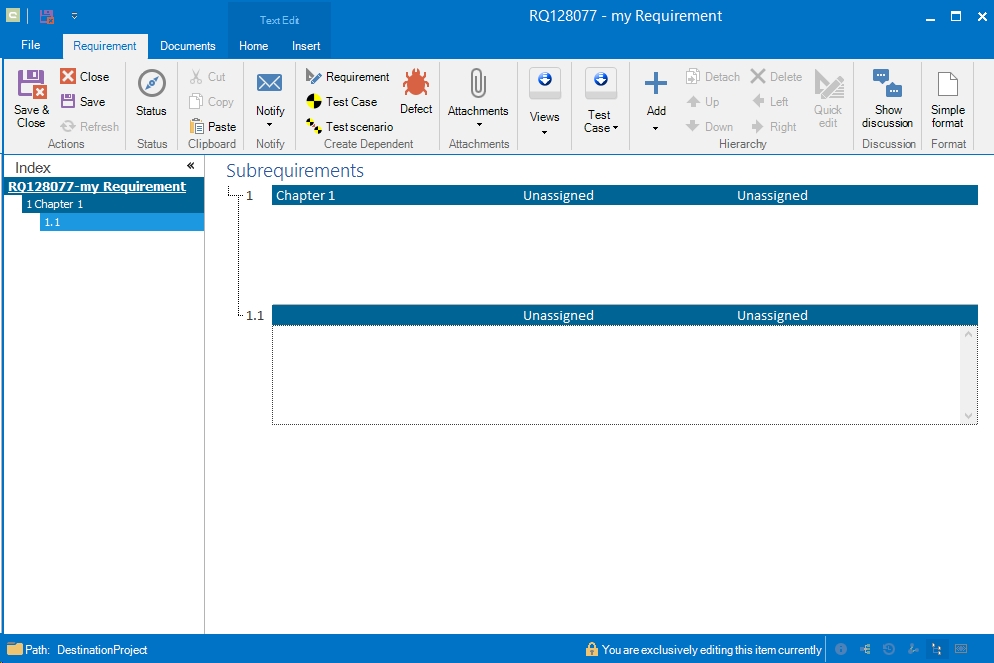Open the Status compass icon
994x663 pixels.
pyautogui.click(x=151, y=84)
